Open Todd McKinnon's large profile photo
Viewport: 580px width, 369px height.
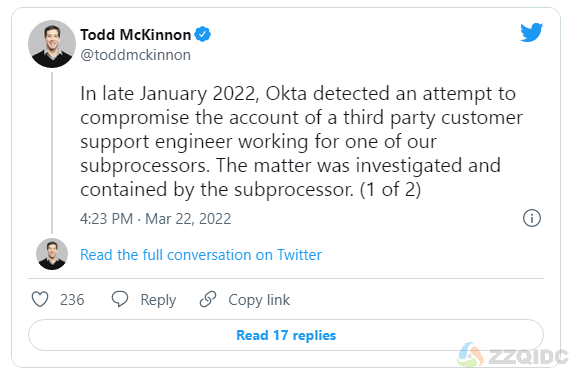[52, 44]
